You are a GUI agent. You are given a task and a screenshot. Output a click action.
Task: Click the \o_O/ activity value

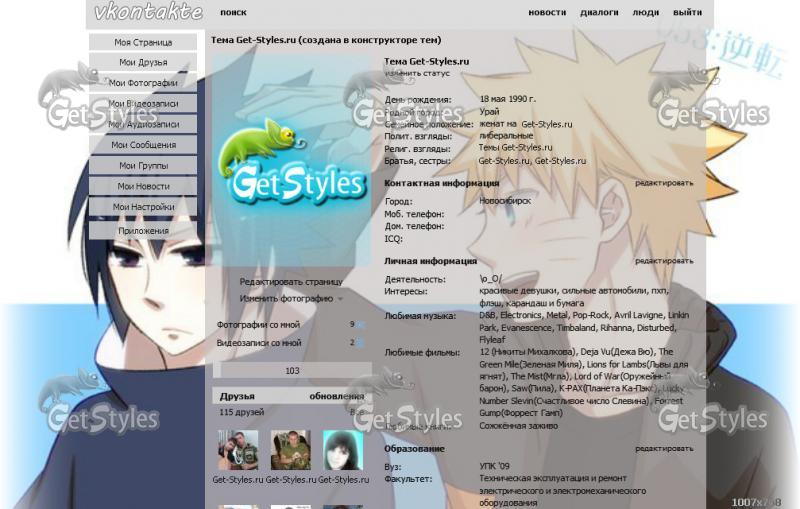click(490, 279)
